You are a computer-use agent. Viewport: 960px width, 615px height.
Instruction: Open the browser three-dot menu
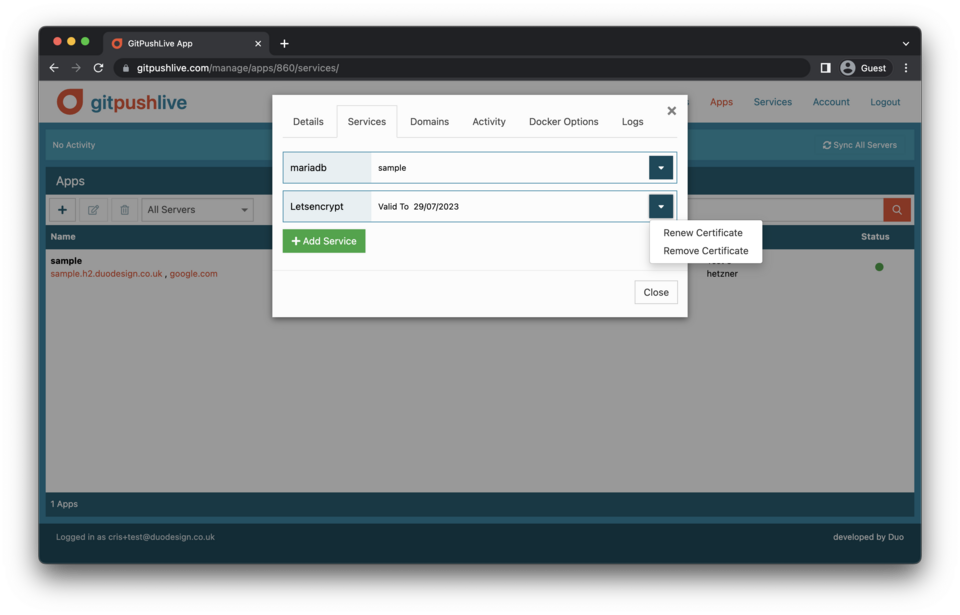(906, 68)
